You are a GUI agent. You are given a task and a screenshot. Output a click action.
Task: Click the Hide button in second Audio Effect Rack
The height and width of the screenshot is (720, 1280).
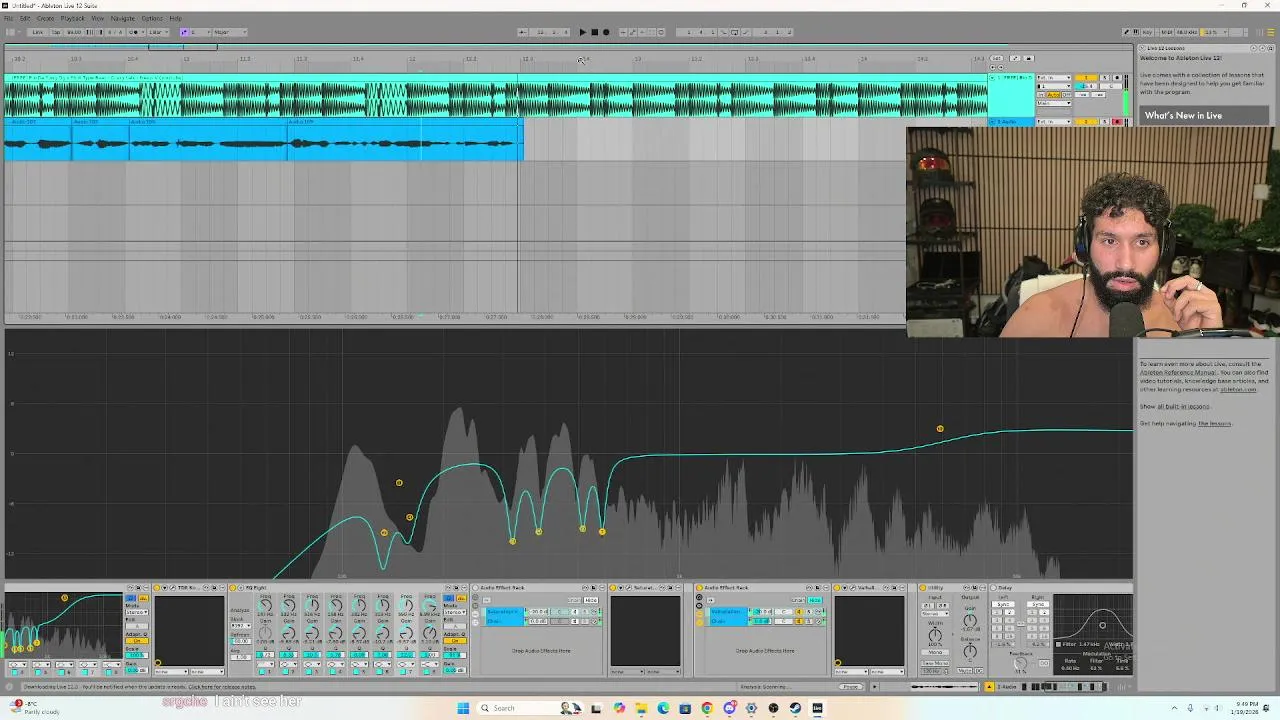[x=815, y=600]
